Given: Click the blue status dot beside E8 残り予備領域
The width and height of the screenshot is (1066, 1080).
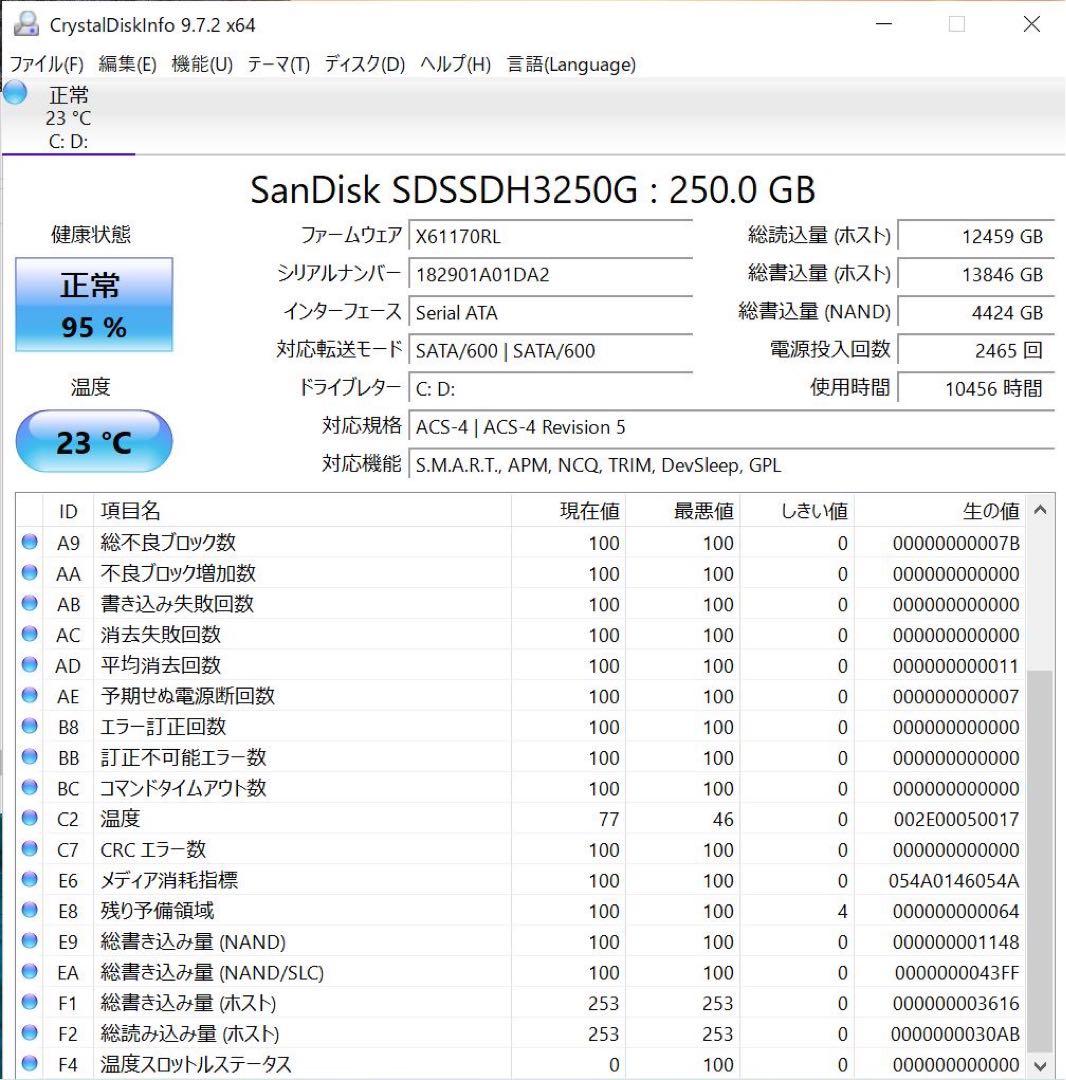Looking at the screenshot, I should tap(28, 910).
